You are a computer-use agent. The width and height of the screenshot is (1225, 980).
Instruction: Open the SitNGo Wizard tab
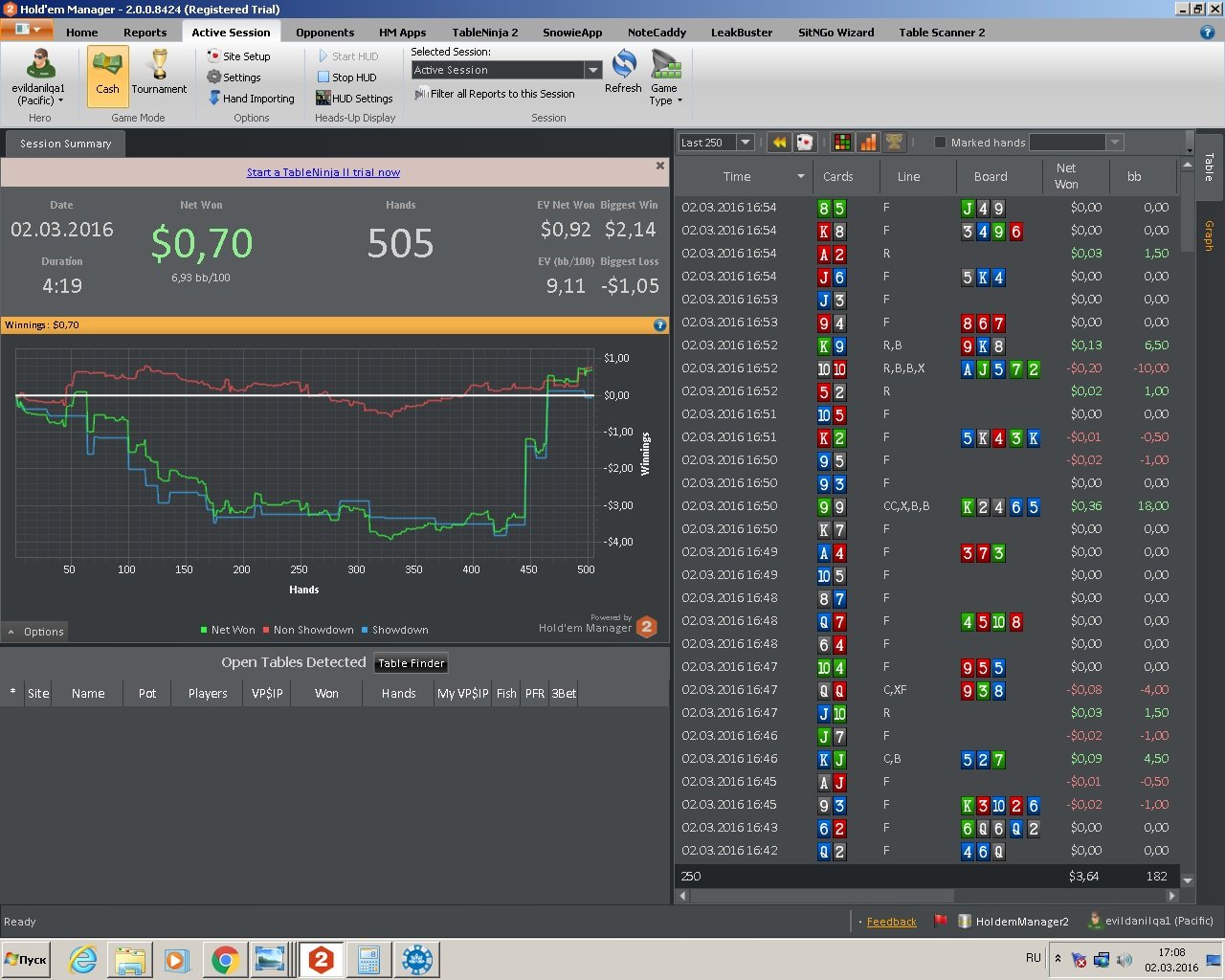tap(836, 33)
